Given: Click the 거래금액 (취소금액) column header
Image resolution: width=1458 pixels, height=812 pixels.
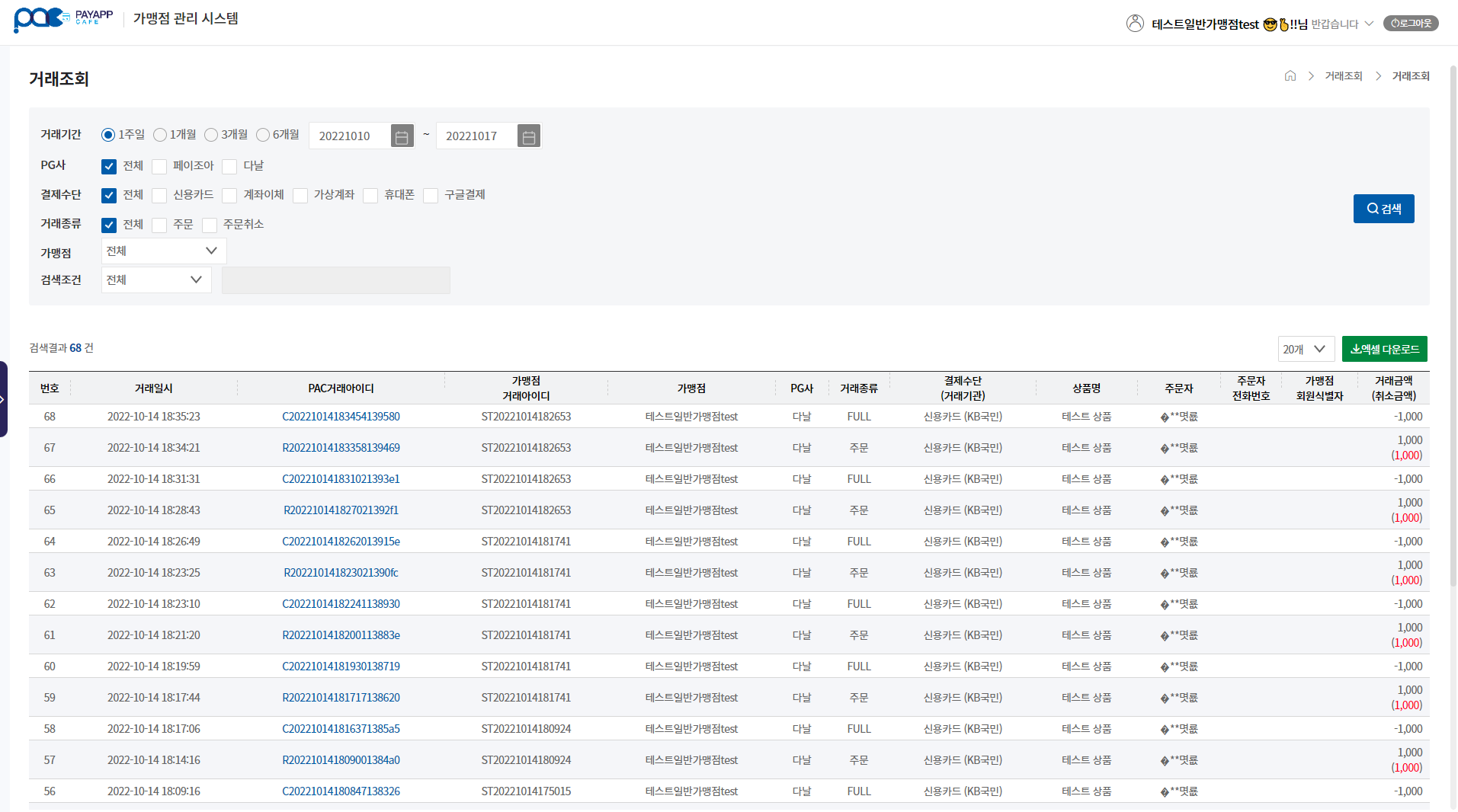Looking at the screenshot, I should click(x=1393, y=388).
